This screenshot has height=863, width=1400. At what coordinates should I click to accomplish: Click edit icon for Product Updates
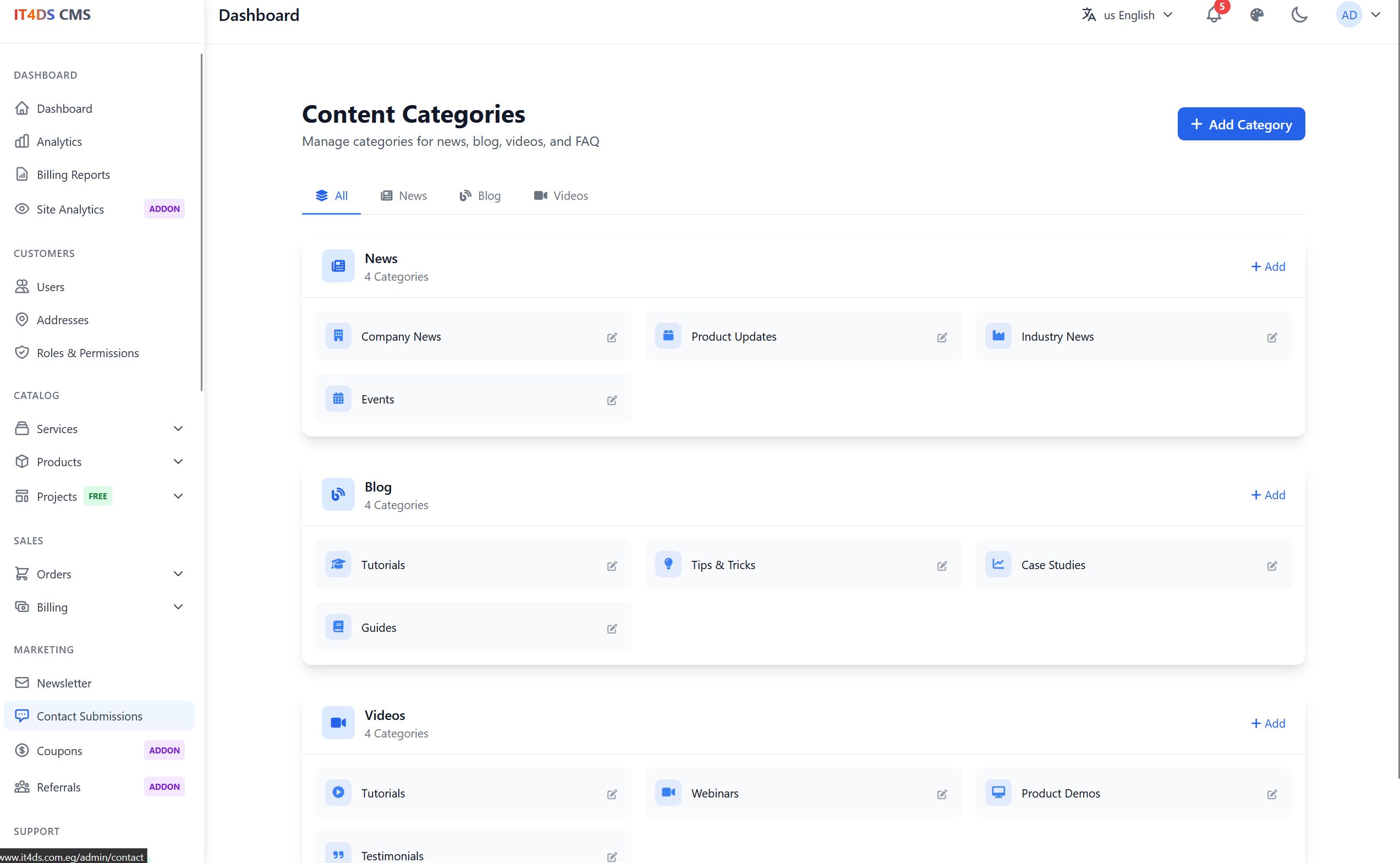point(941,337)
